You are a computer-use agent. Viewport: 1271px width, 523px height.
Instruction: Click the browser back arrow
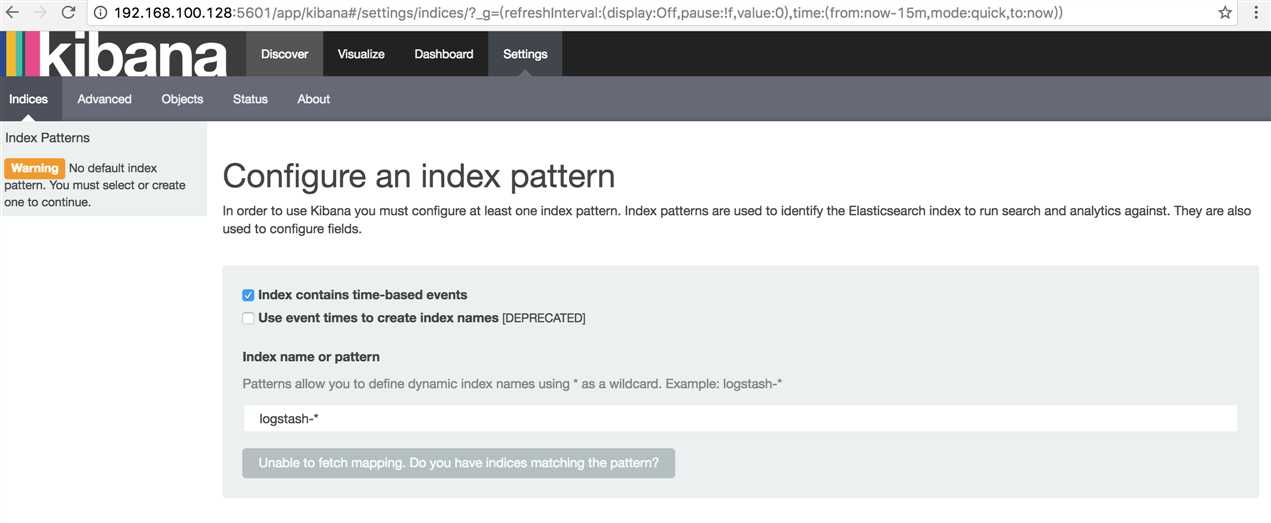(x=13, y=13)
